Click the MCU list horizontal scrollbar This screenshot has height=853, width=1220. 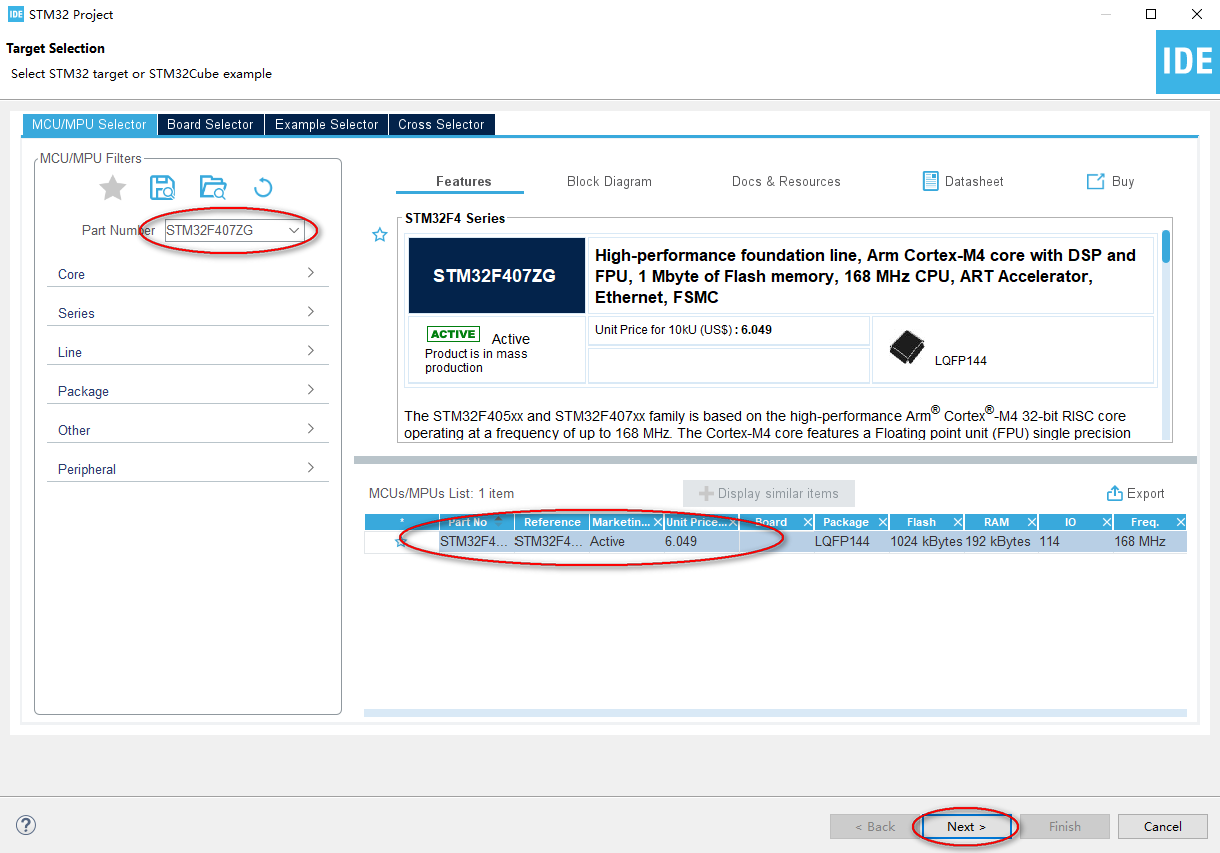coord(775,713)
